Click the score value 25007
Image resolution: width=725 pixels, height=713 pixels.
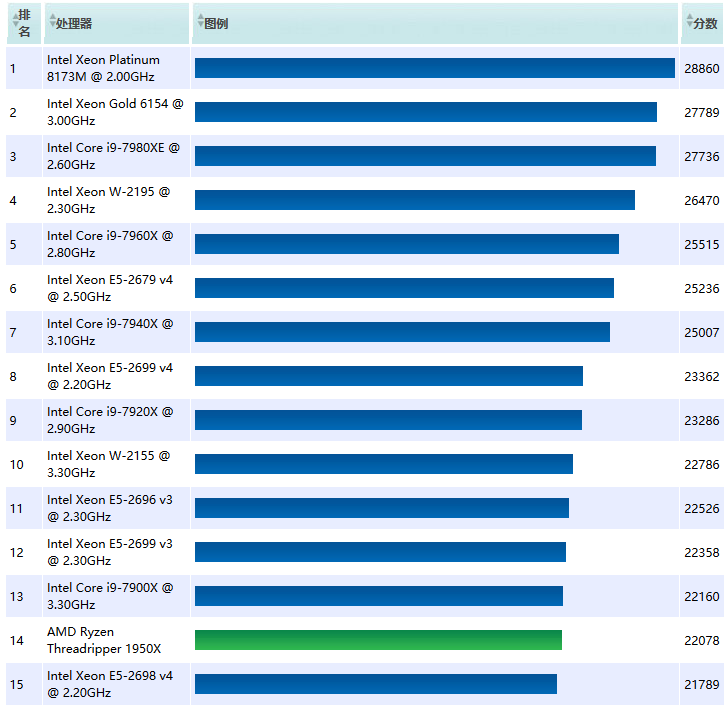click(701, 332)
